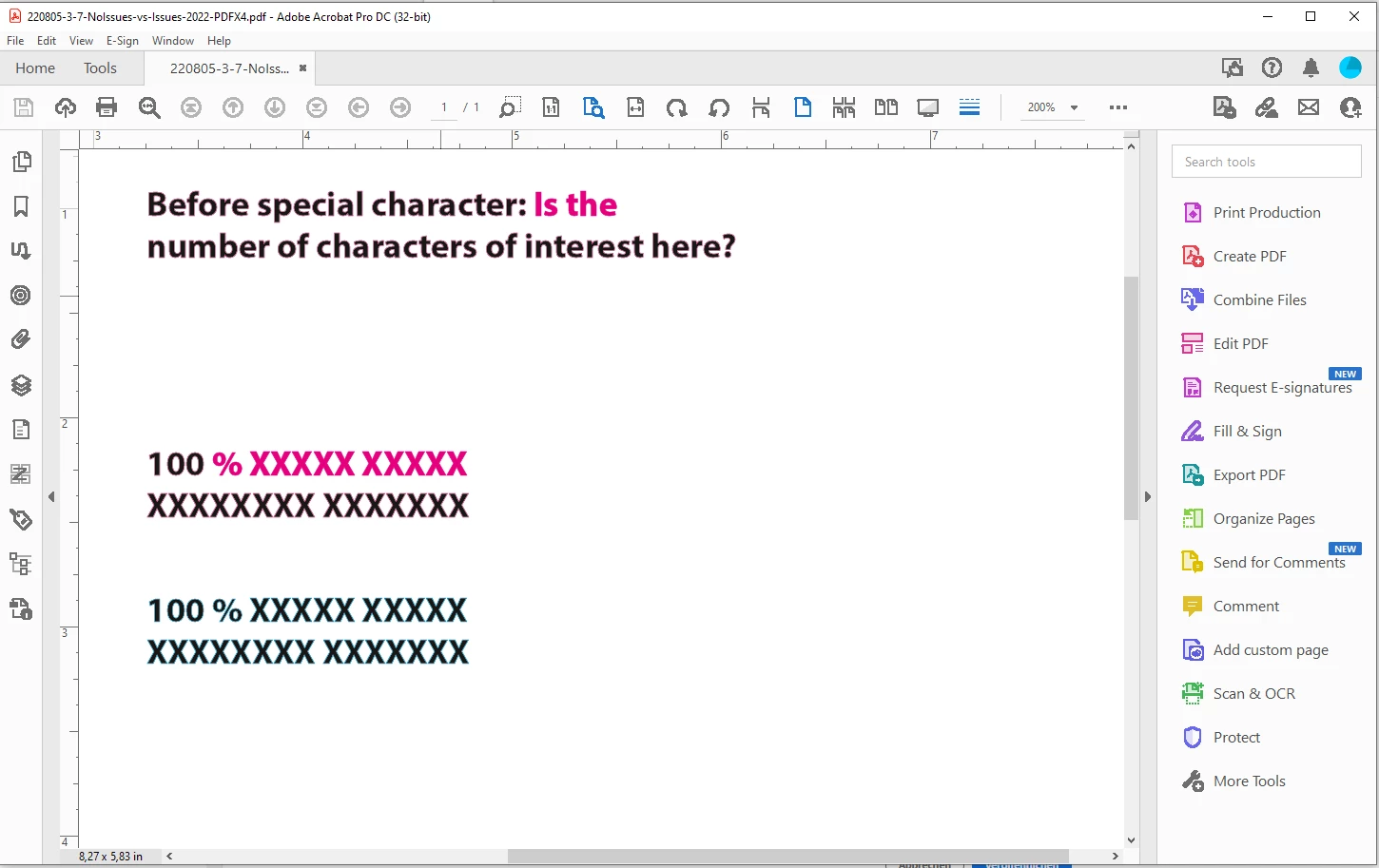The image size is (1379, 868).
Task: Open the Edit menu
Action: coord(47,41)
